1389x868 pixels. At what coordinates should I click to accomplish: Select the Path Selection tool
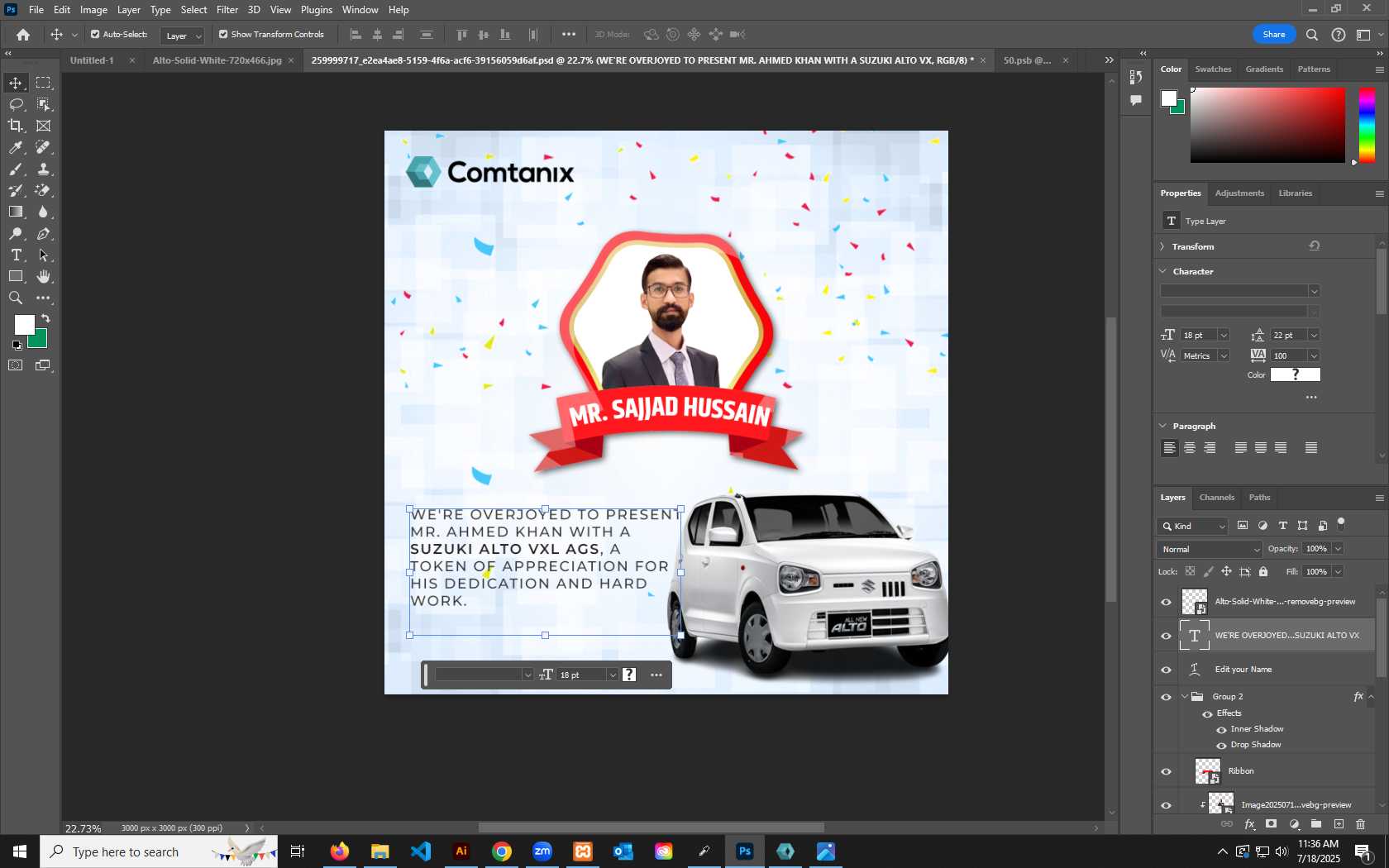(43, 255)
